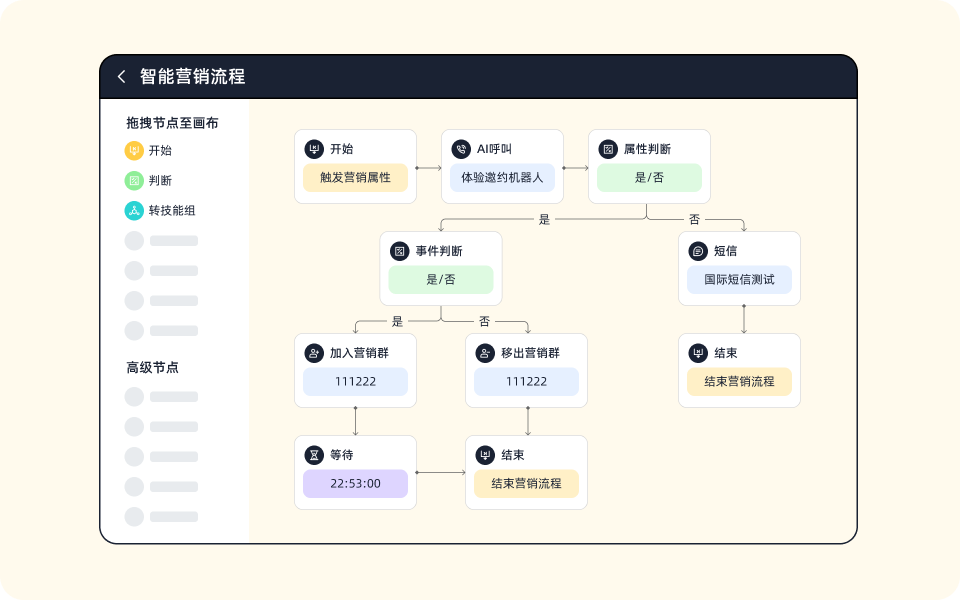Click the start icon on the 开始 canvas node
The width and height of the screenshot is (960, 600).
tap(313, 148)
